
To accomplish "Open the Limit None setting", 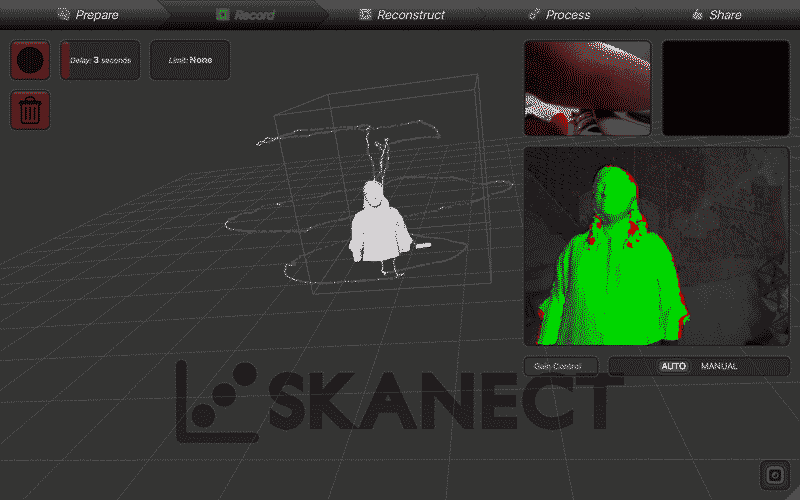I will click(x=190, y=60).
